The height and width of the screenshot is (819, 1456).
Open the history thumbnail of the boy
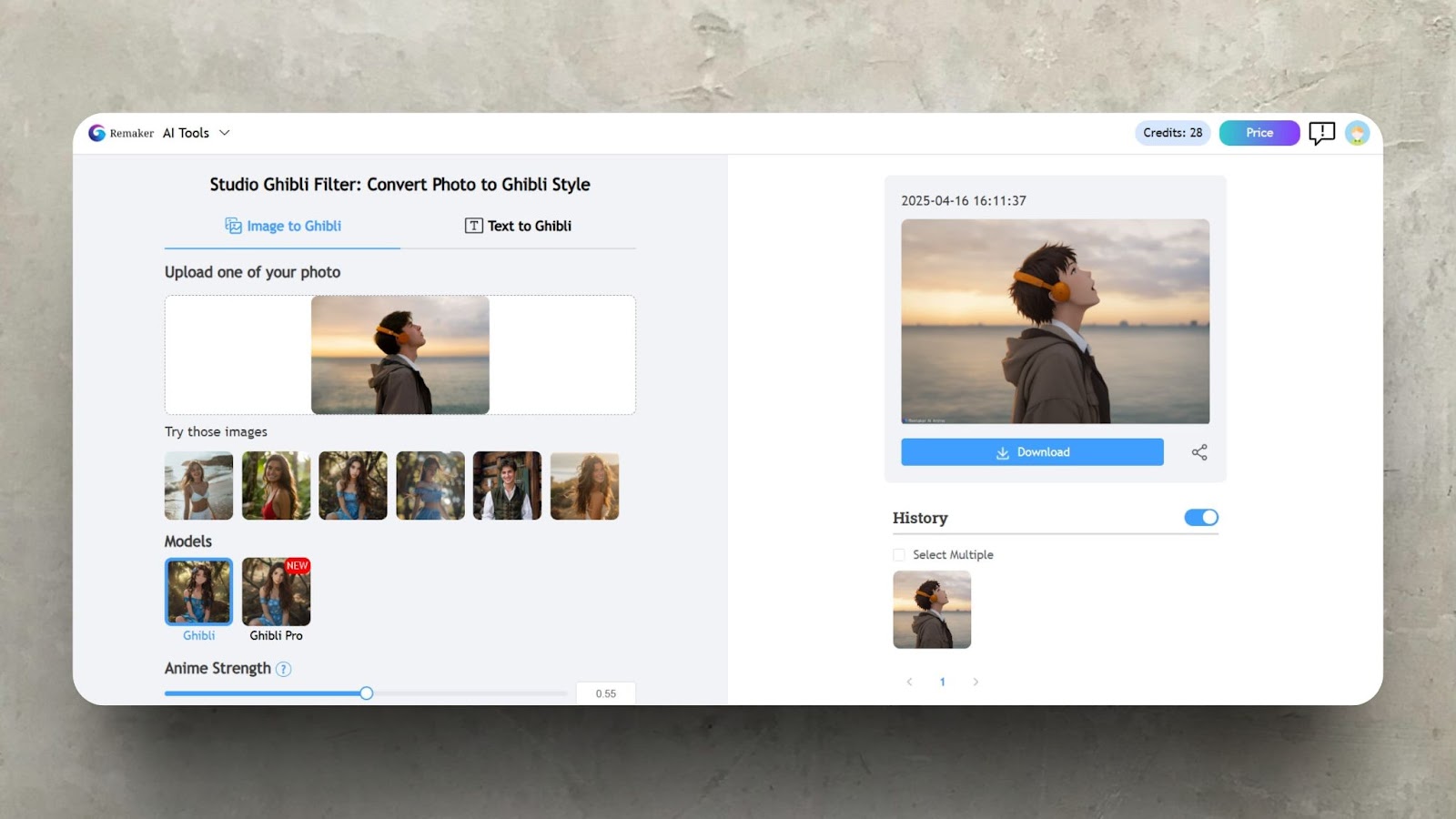(932, 610)
